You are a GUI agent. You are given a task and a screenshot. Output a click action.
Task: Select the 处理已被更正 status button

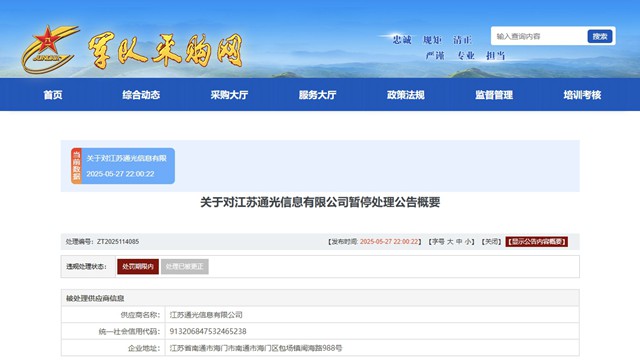click(x=184, y=267)
